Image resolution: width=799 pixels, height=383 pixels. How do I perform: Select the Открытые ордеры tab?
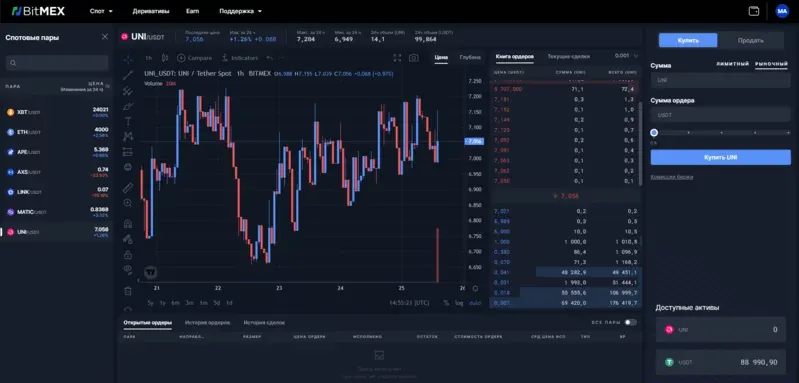click(147, 322)
